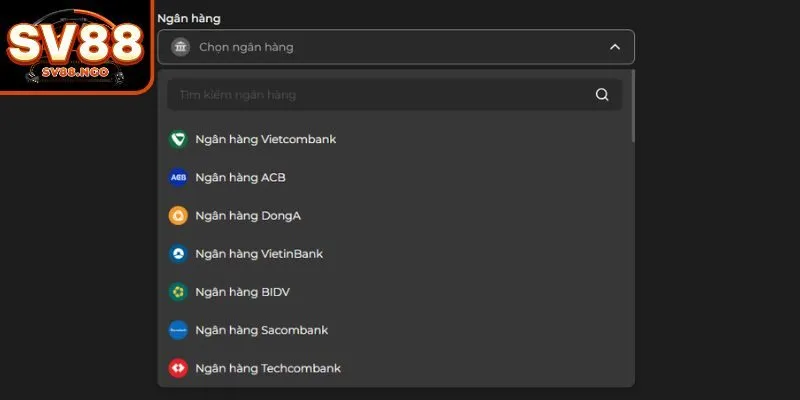The height and width of the screenshot is (400, 800).
Task: Click the DongA orange logo icon
Action: click(x=178, y=216)
